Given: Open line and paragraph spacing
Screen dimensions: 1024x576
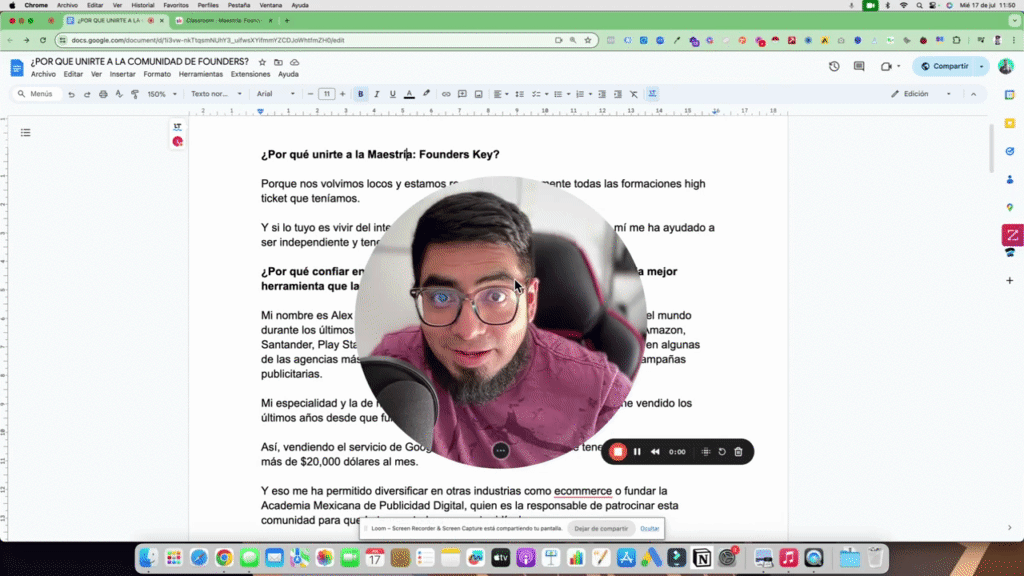Looking at the screenshot, I should click(520, 94).
